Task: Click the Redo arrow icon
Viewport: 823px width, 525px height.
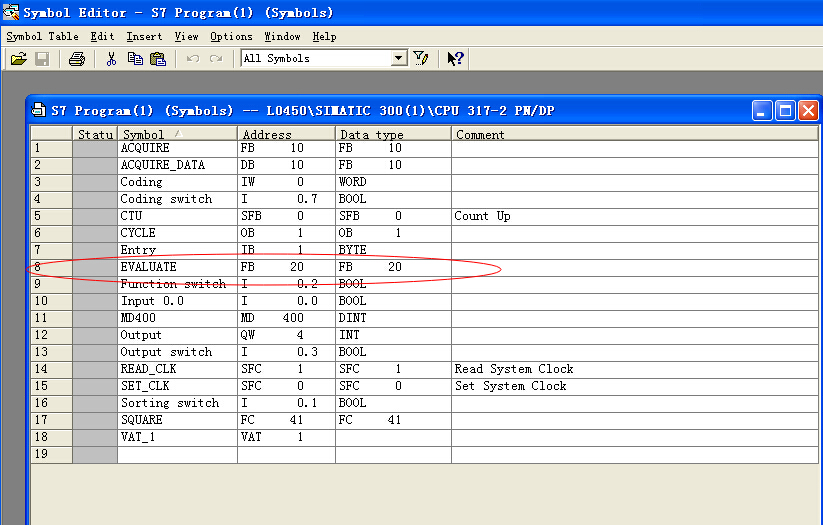Action: pyautogui.click(x=216, y=58)
